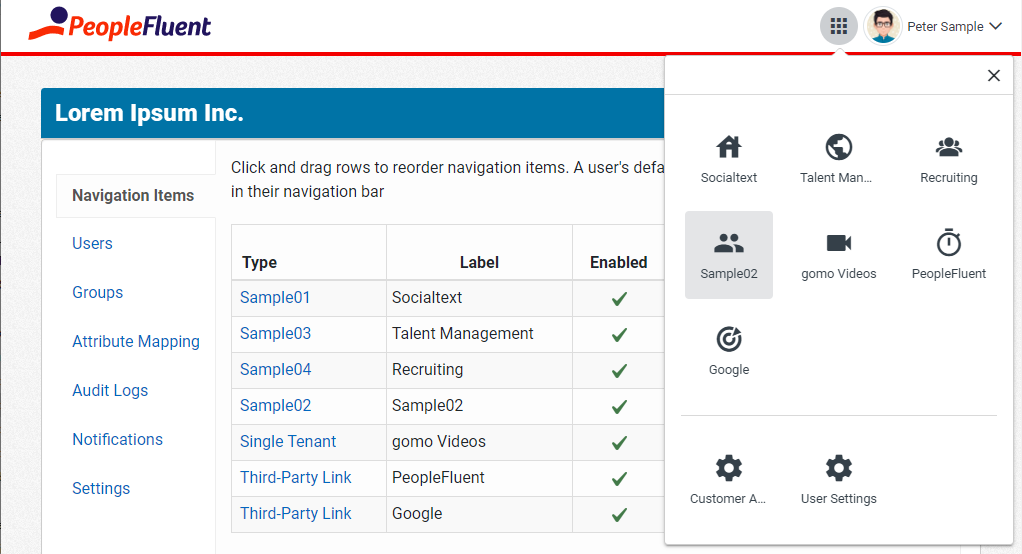Click the enabled checkmark for Recruiting row
1022x554 pixels.
[x=619, y=371]
